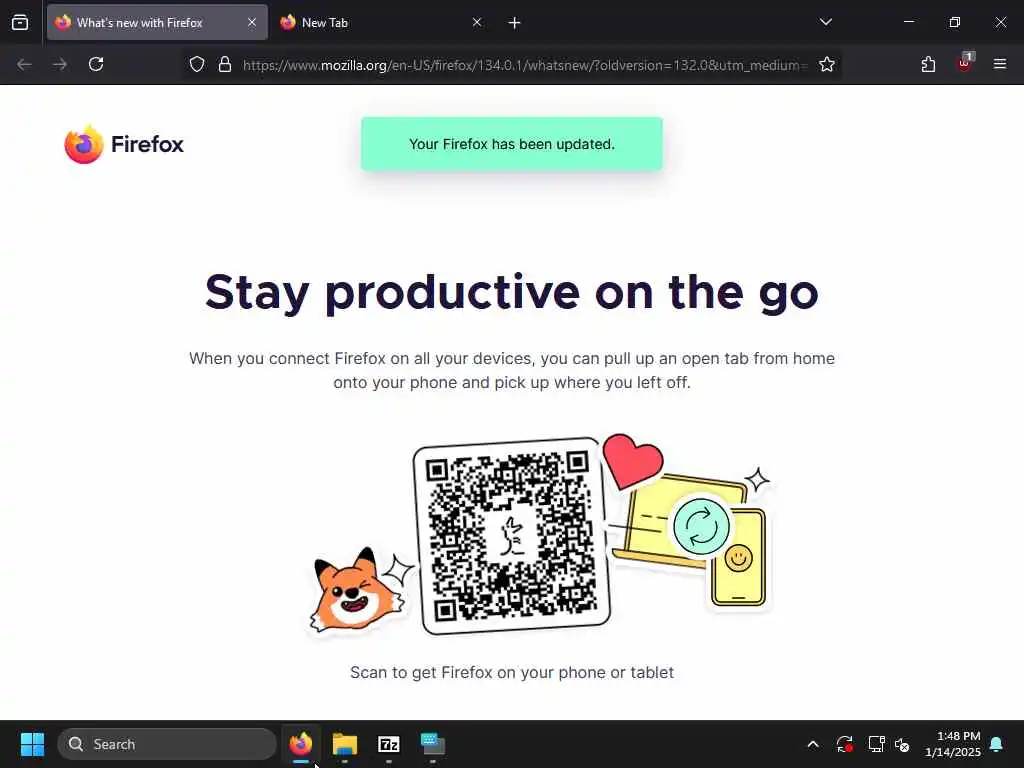The image size is (1024, 768).
Task: Open 7-Zip from the taskbar
Action: [x=389, y=744]
